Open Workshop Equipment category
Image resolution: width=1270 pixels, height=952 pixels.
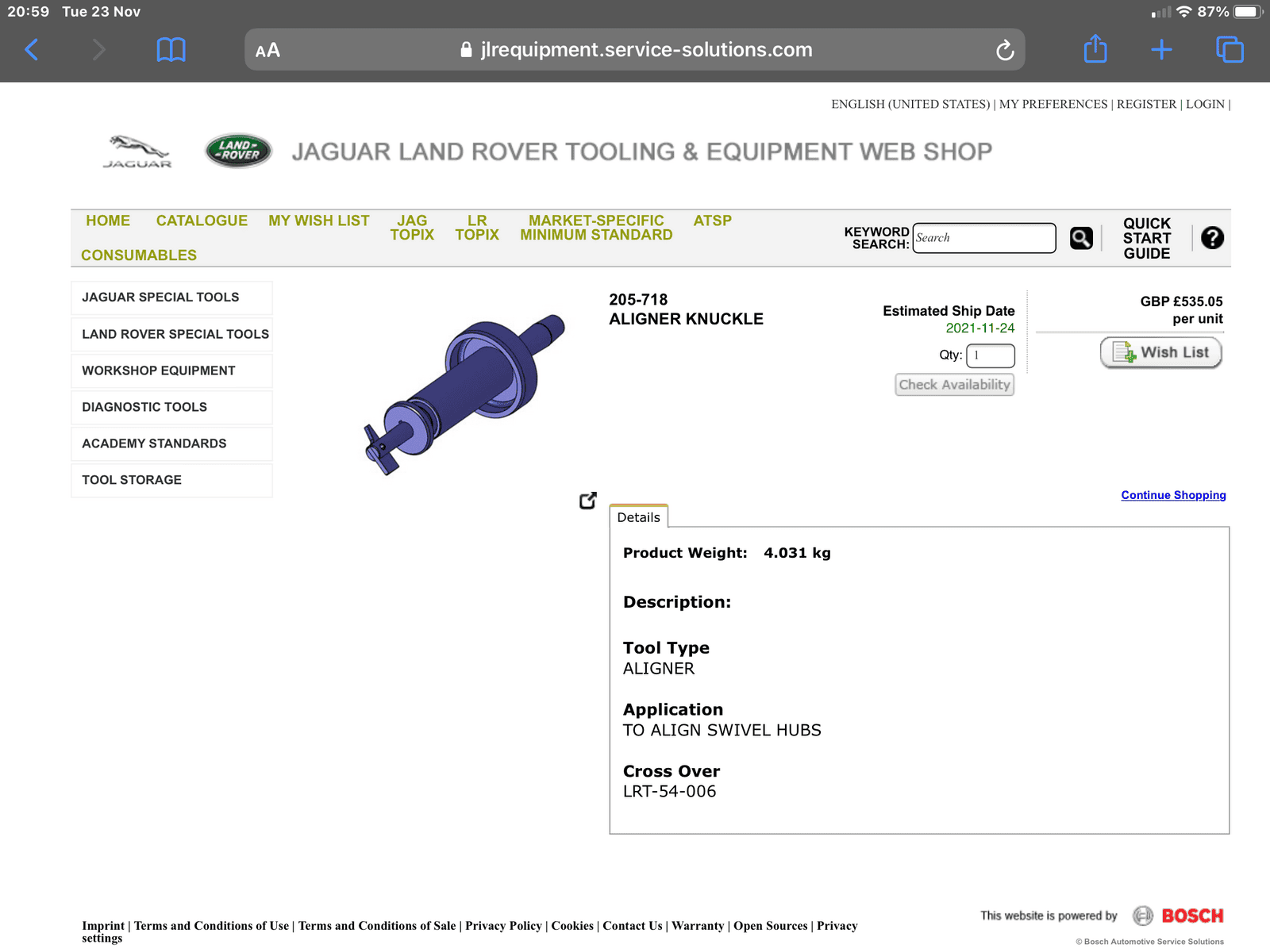click(x=171, y=370)
